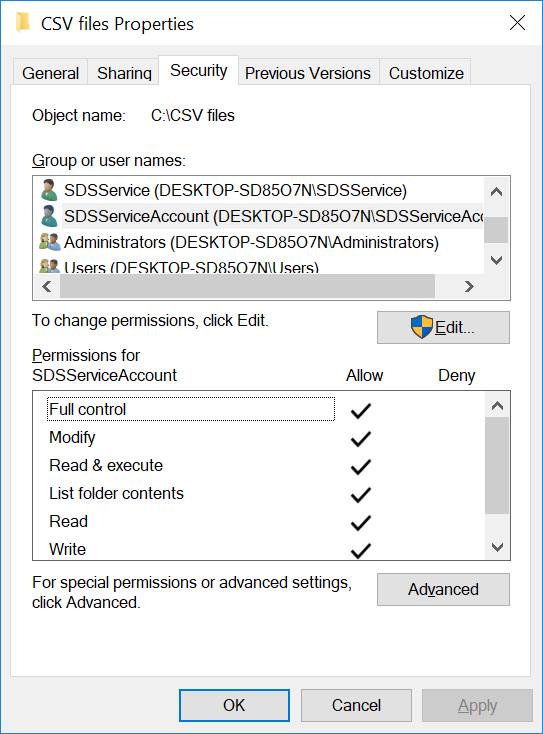Click the SDSServiceAccount user icon
The height and width of the screenshot is (734, 543).
[49, 216]
